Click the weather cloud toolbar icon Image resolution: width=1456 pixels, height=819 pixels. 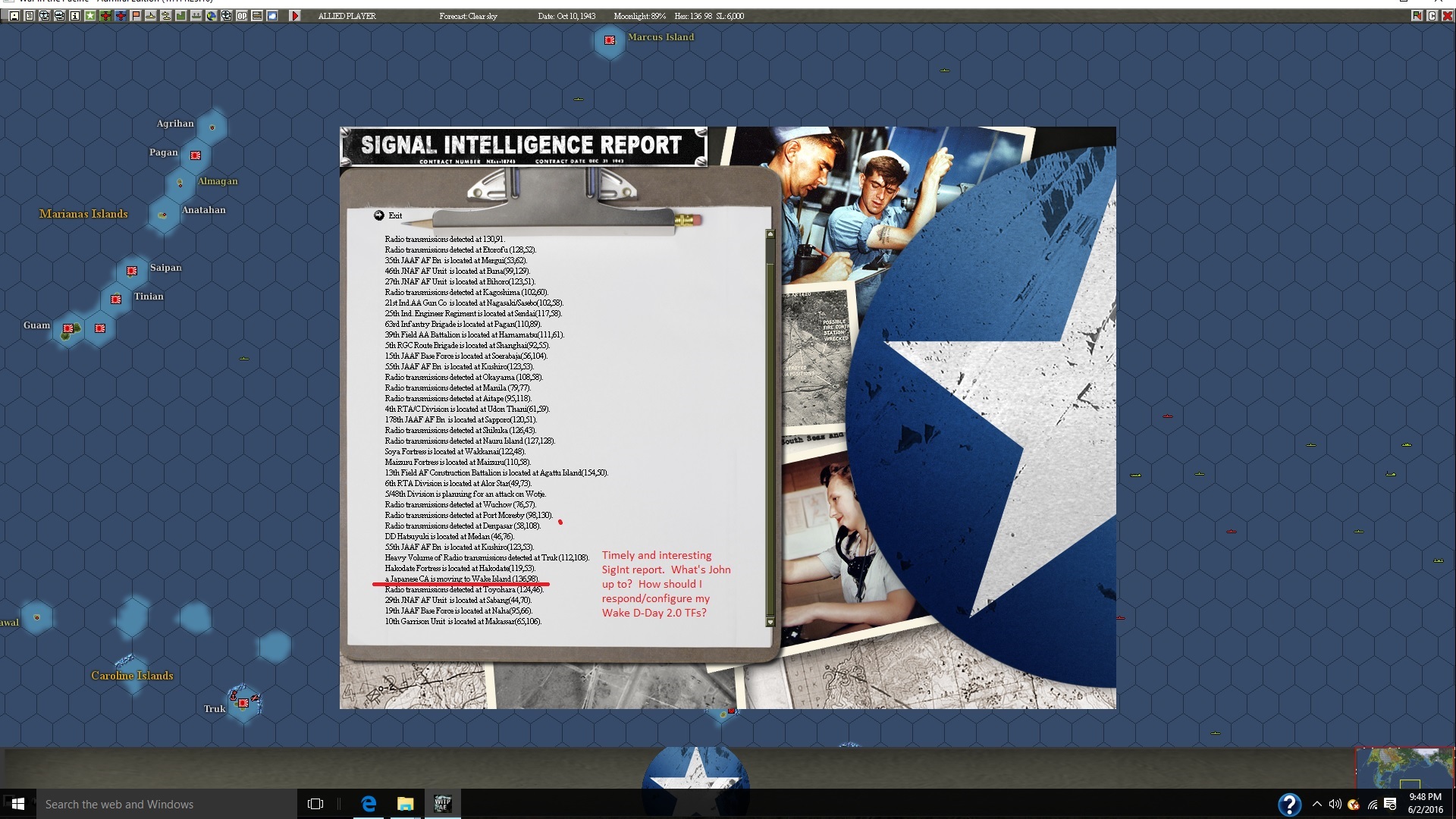272,16
